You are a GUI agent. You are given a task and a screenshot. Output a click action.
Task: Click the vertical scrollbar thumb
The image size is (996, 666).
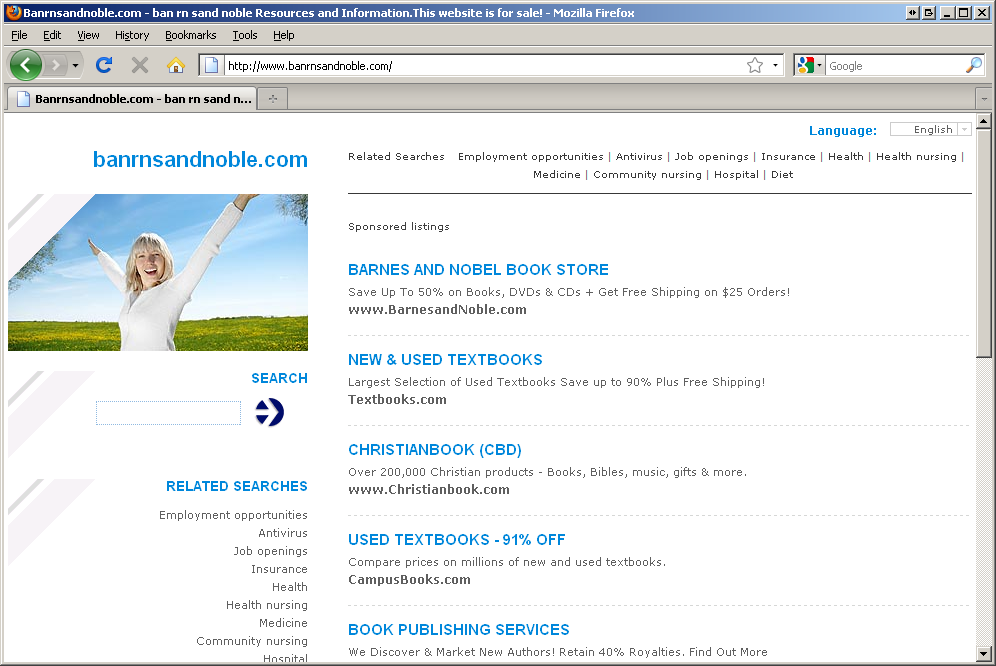984,242
